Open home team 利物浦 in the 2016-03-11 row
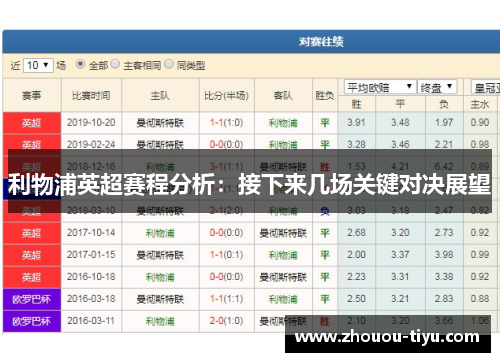This screenshot has width=500, height=362. tap(160, 321)
